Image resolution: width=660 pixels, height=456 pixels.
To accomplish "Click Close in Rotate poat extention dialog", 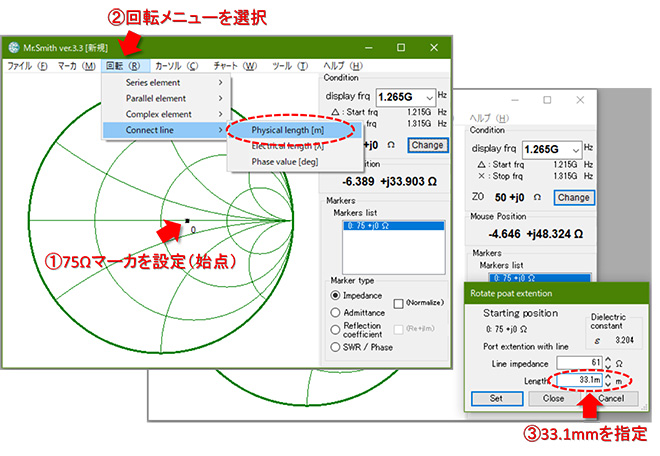I will [x=554, y=398].
